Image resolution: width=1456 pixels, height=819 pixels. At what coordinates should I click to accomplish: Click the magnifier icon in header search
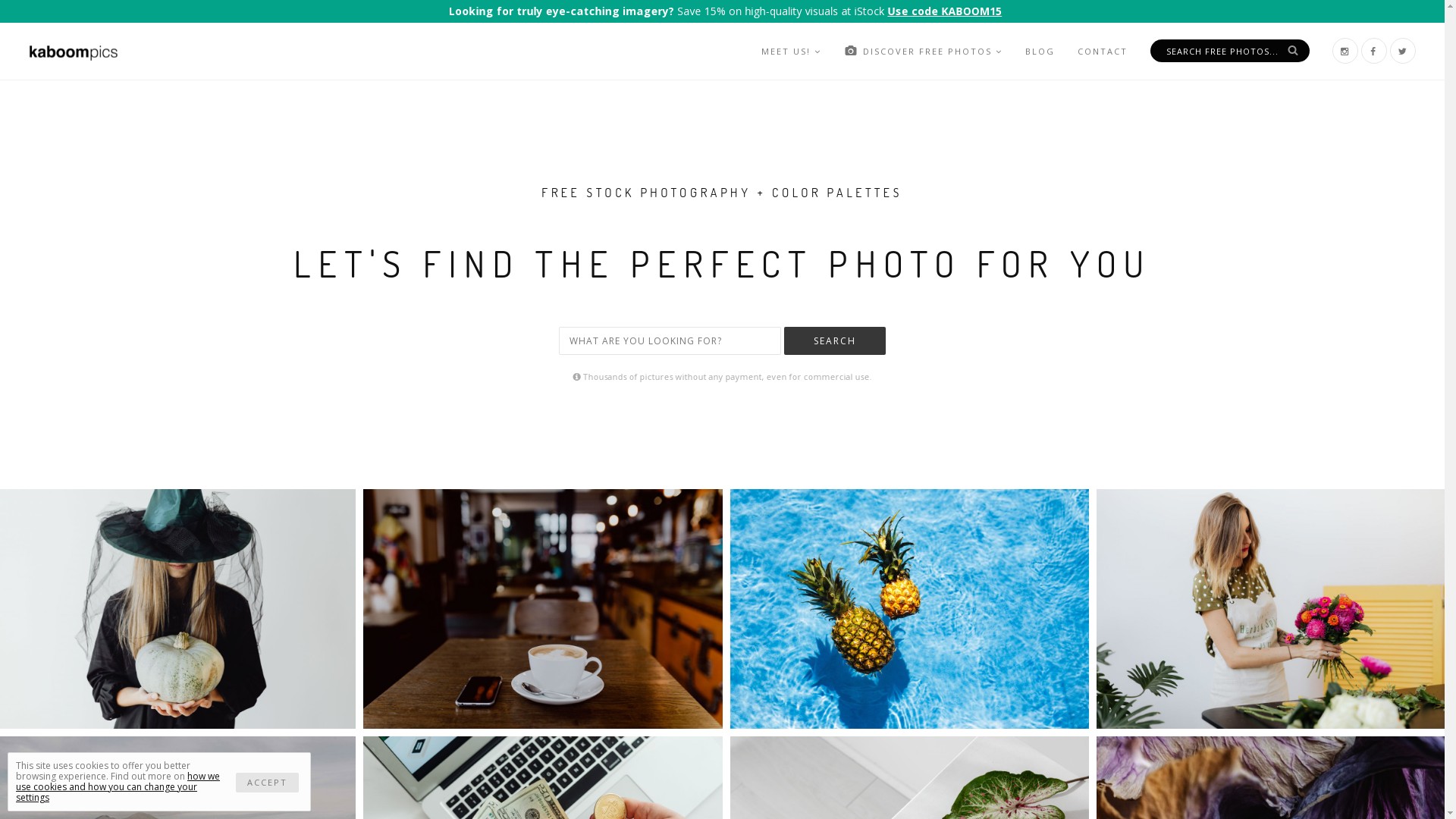click(1293, 50)
